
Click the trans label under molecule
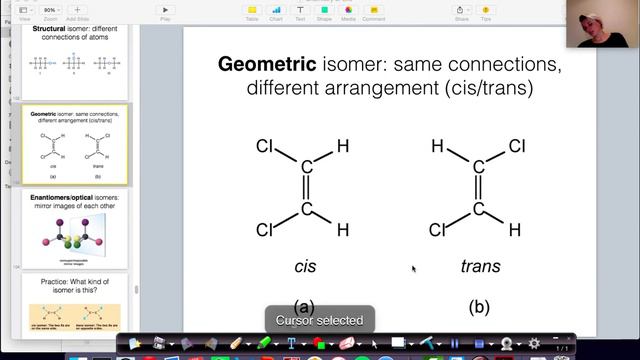pos(480,266)
